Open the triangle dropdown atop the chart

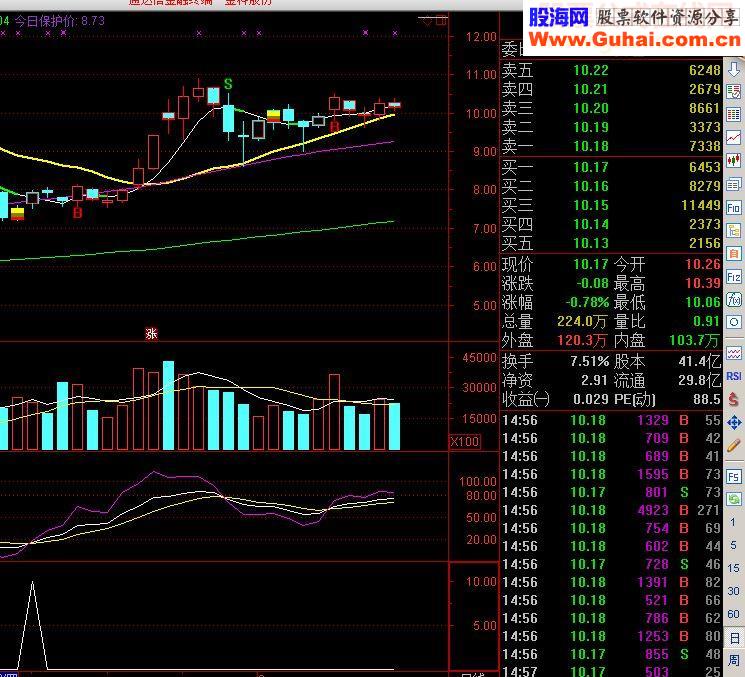(x=427, y=20)
